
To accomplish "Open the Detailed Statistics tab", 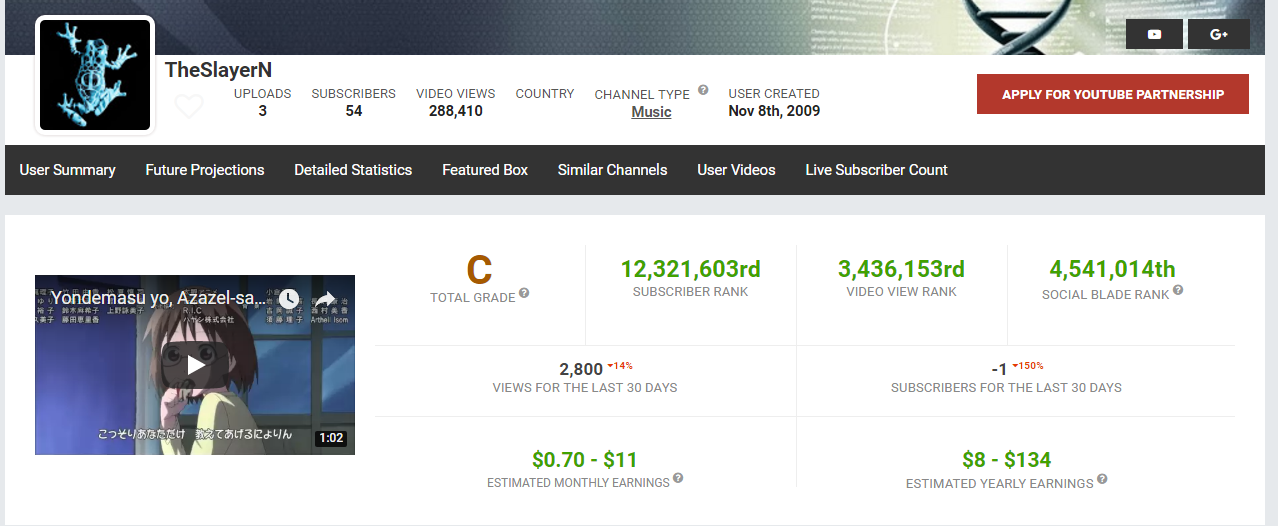I will click(353, 170).
